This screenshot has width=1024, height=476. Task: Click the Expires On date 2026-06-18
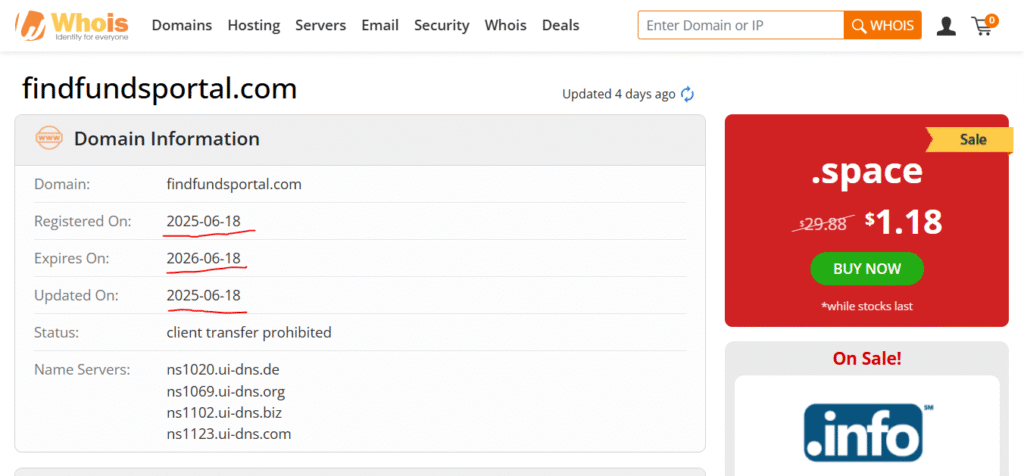point(203,259)
